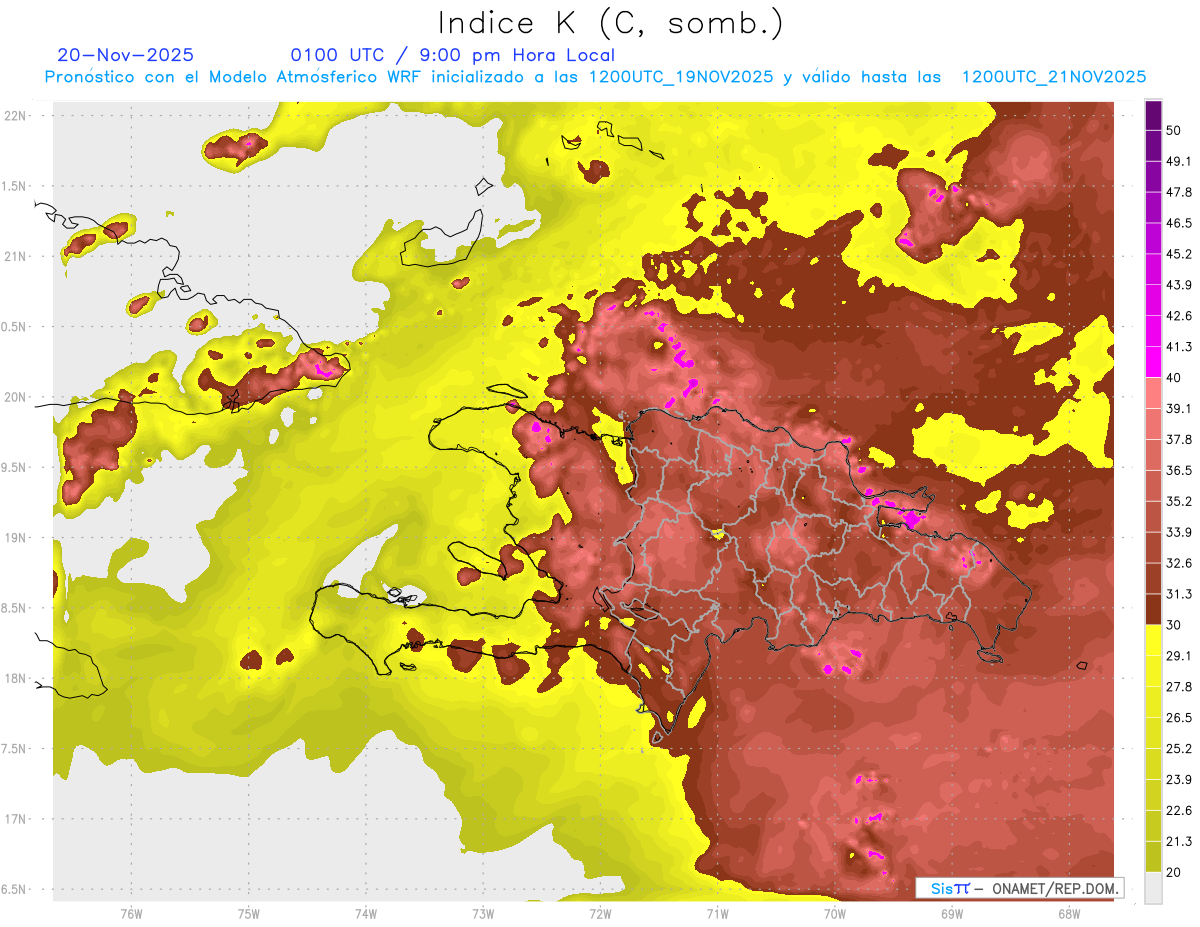
Task: Click the "74W" longitude label
Action: 365,913
